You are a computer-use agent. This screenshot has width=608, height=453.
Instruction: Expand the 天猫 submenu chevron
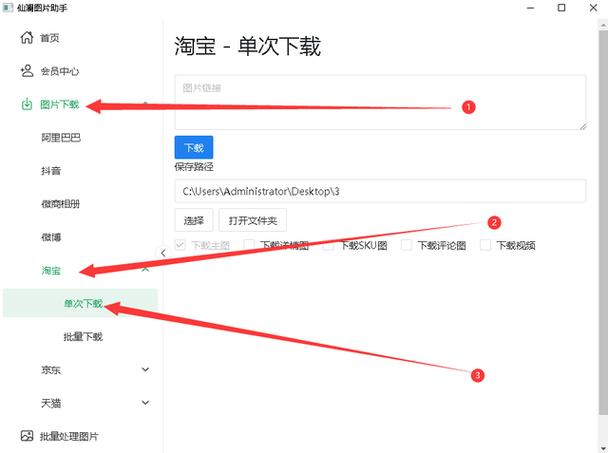point(146,403)
